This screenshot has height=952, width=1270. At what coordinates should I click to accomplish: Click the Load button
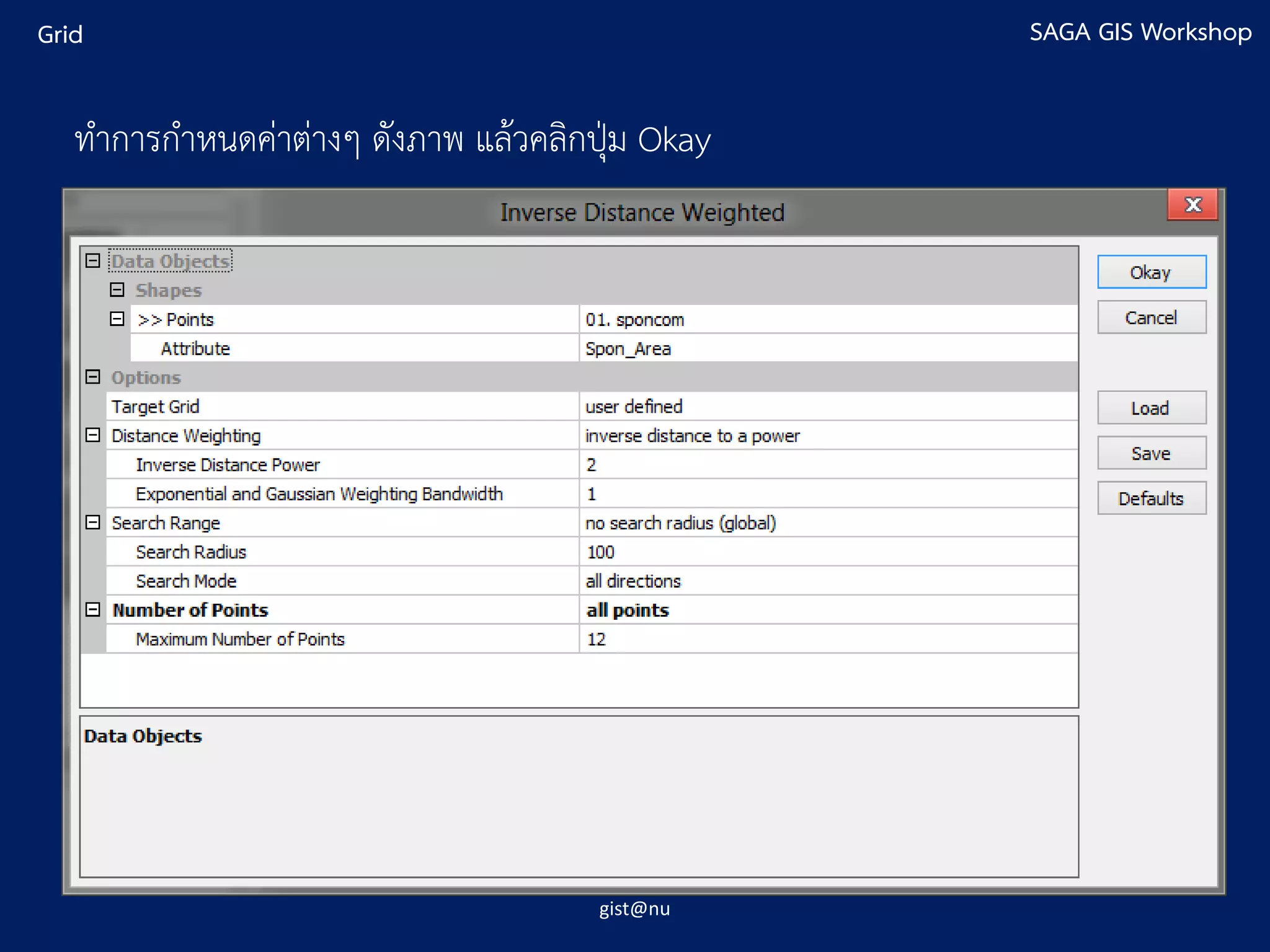[x=1152, y=408]
